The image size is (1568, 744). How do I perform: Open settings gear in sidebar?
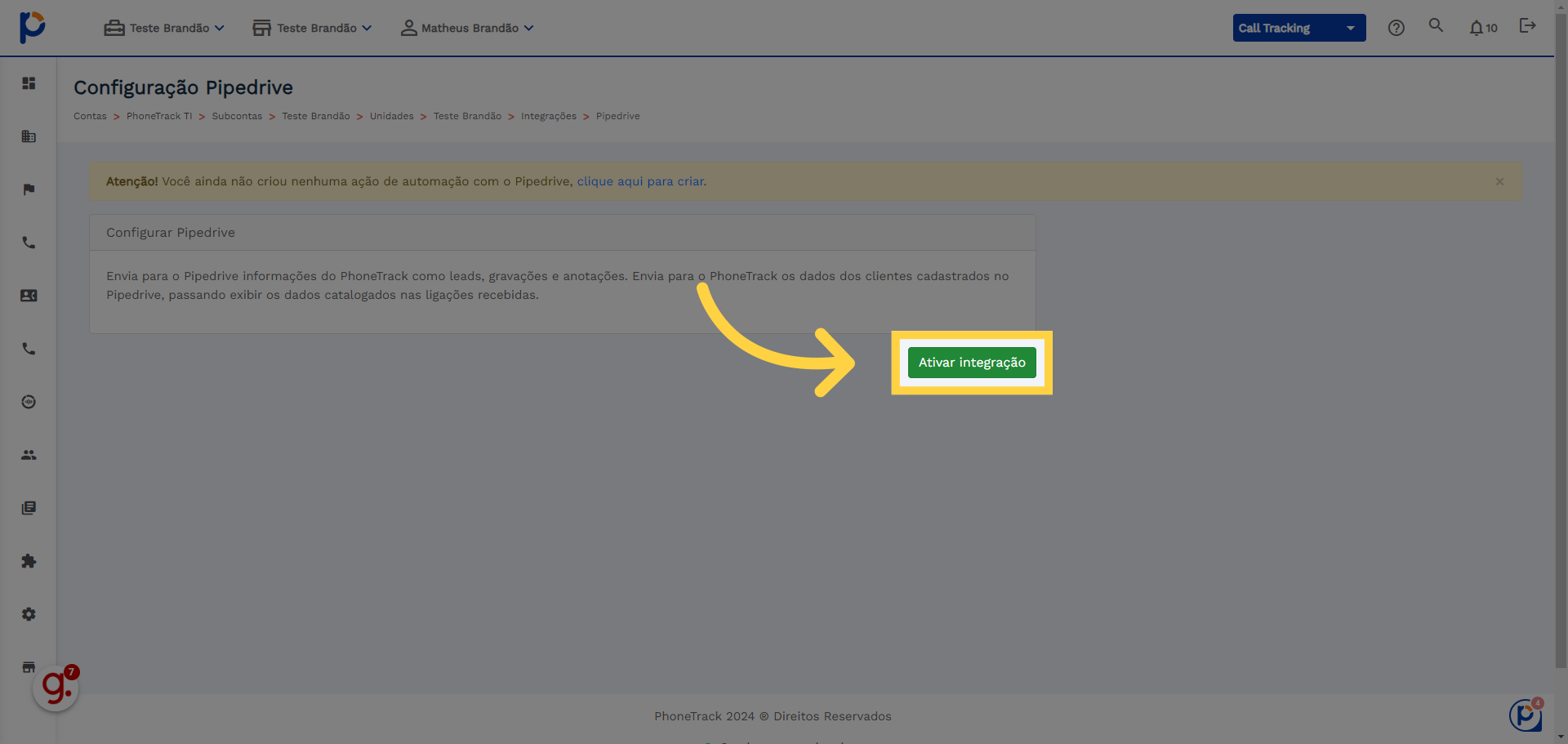(x=29, y=614)
